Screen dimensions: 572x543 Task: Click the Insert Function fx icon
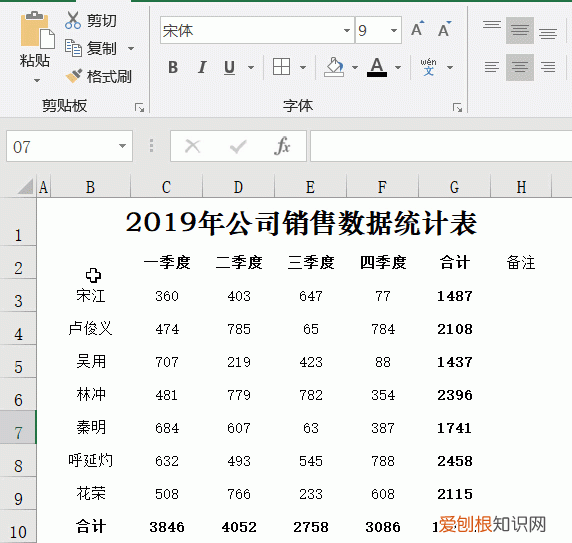point(282,146)
